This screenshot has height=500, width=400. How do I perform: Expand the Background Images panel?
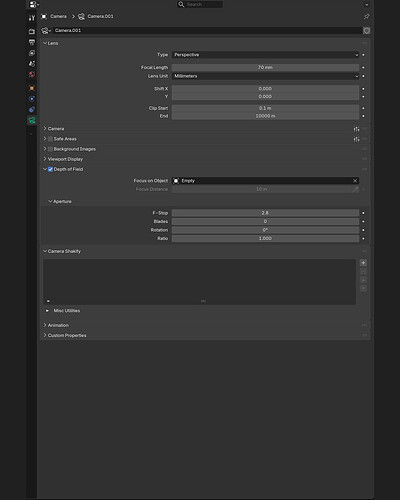click(x=45, y=149)
